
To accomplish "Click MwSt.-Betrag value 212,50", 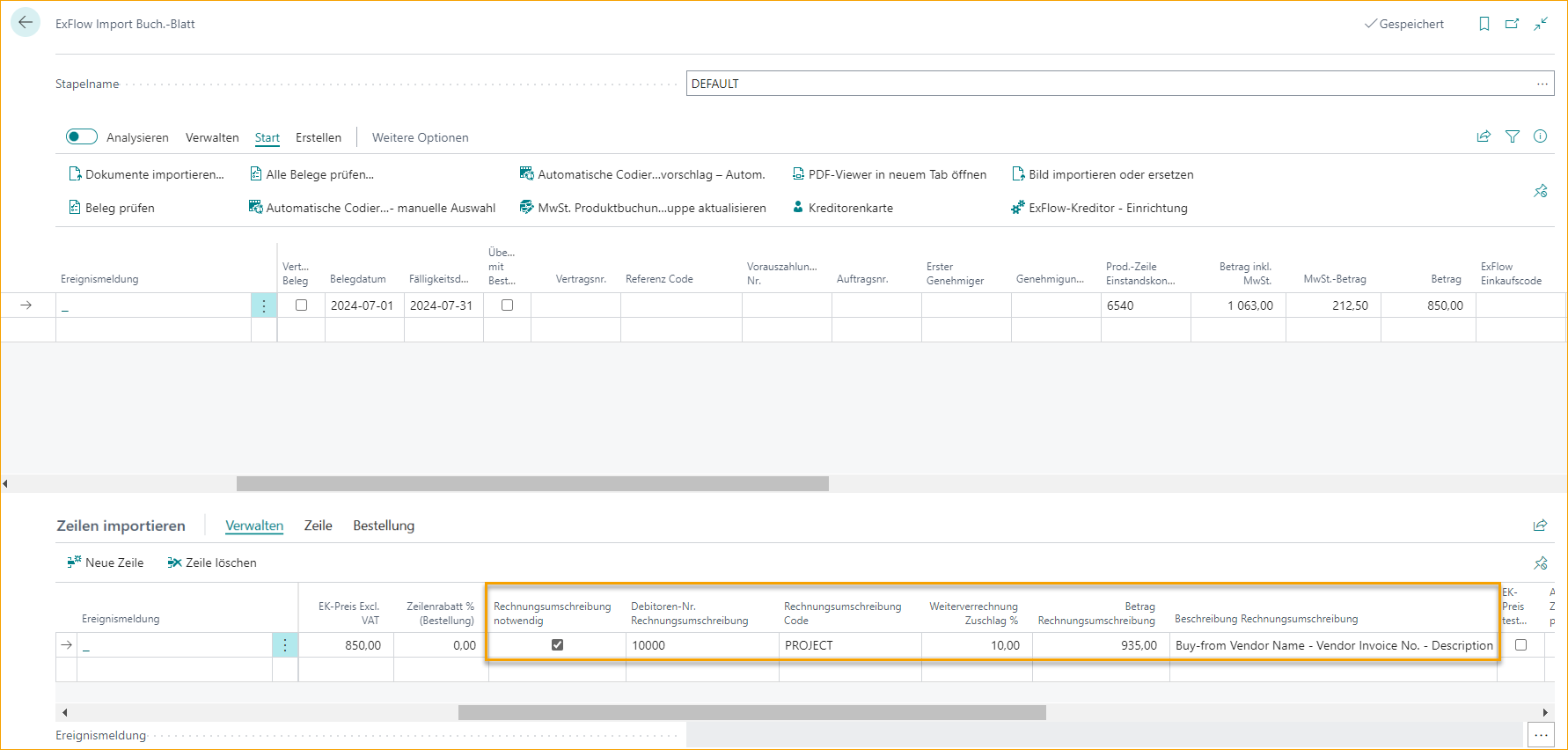I will 1333,305.
